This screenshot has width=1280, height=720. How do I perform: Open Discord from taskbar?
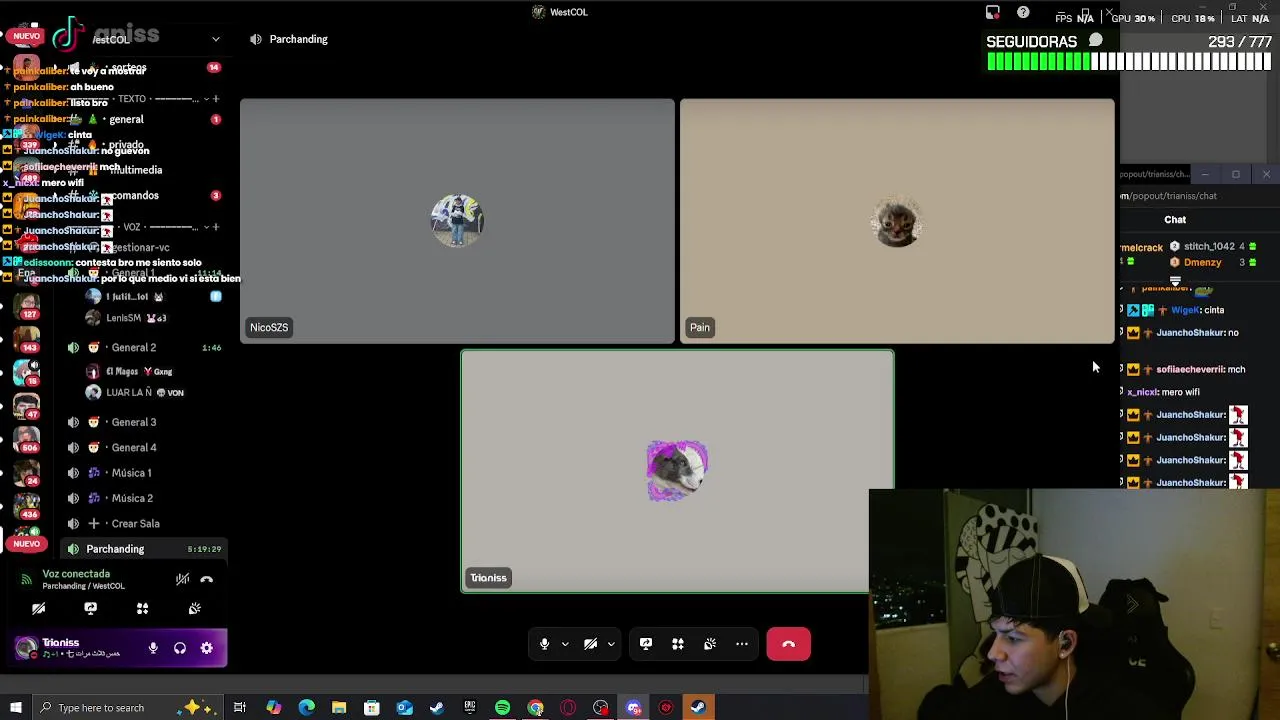point(633,708)
